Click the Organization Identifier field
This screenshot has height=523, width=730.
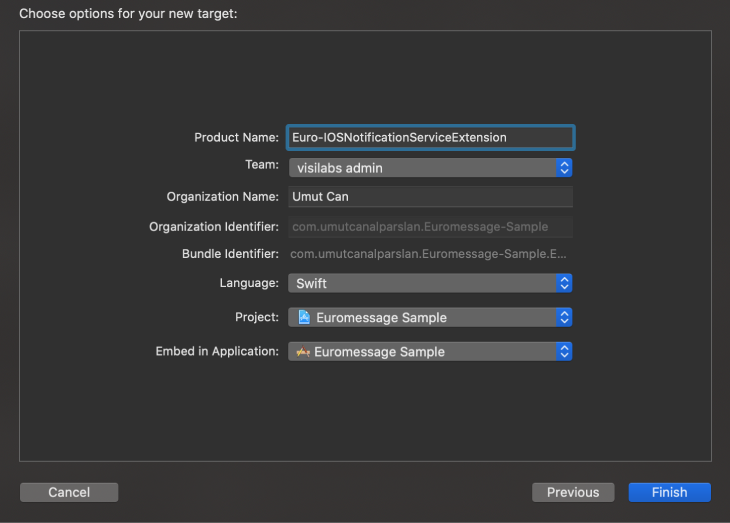click(431, 227)
